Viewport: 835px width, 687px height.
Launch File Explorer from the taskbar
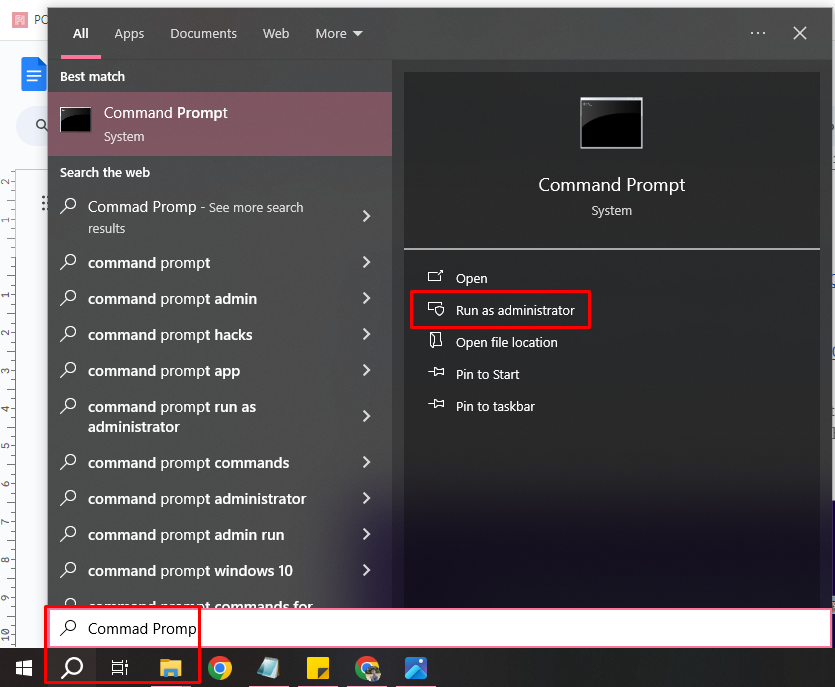[170, 668]
